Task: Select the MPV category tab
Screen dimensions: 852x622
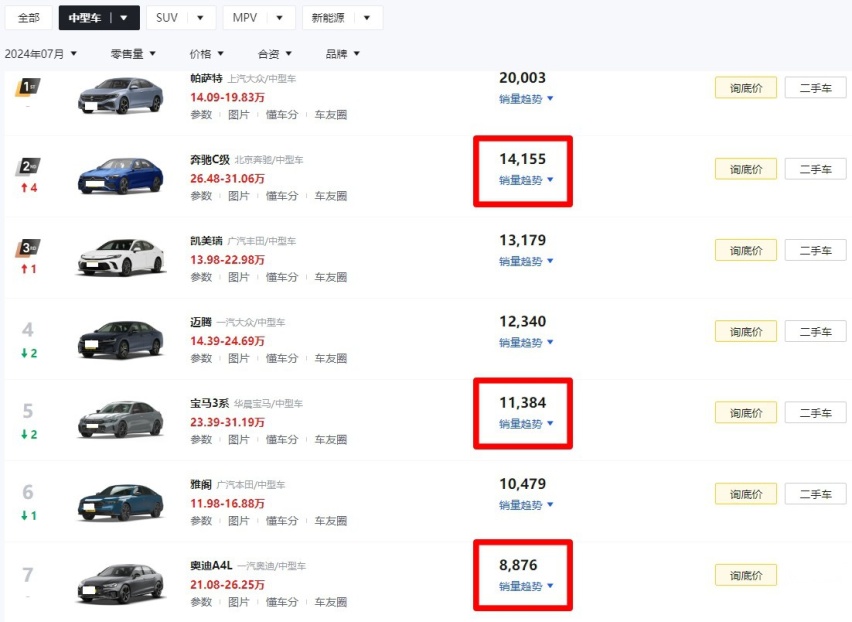Action: point(258,17)
